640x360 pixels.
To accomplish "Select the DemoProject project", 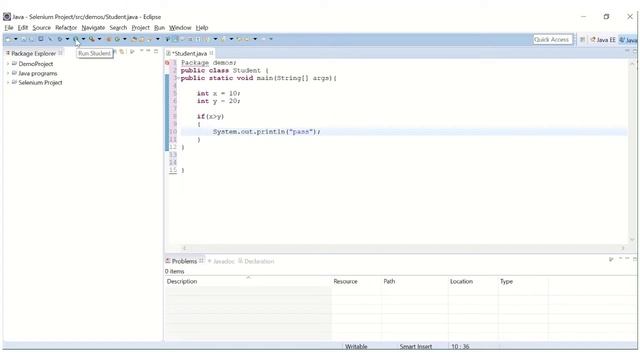I will [x=36, y=64].
